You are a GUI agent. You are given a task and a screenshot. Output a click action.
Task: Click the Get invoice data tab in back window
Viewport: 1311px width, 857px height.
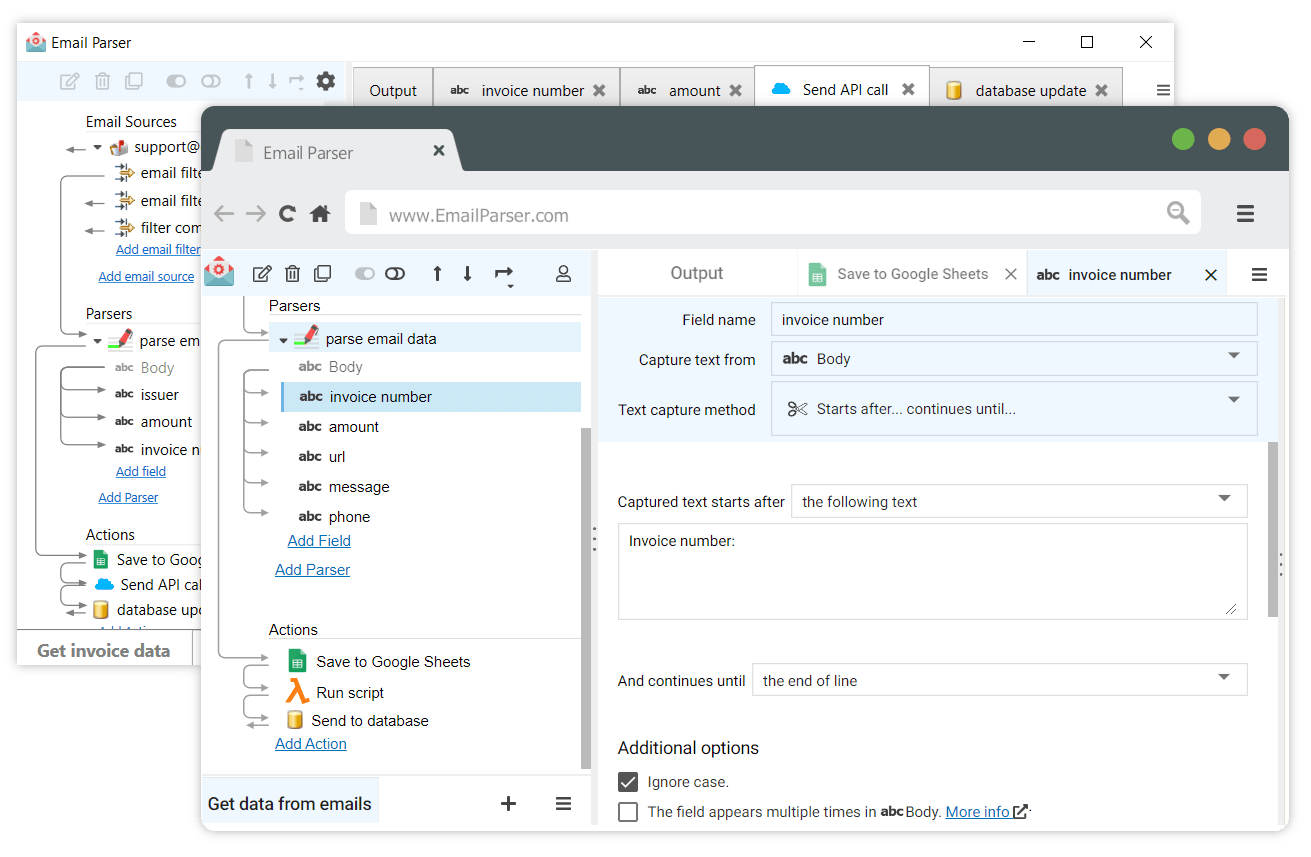104,650
